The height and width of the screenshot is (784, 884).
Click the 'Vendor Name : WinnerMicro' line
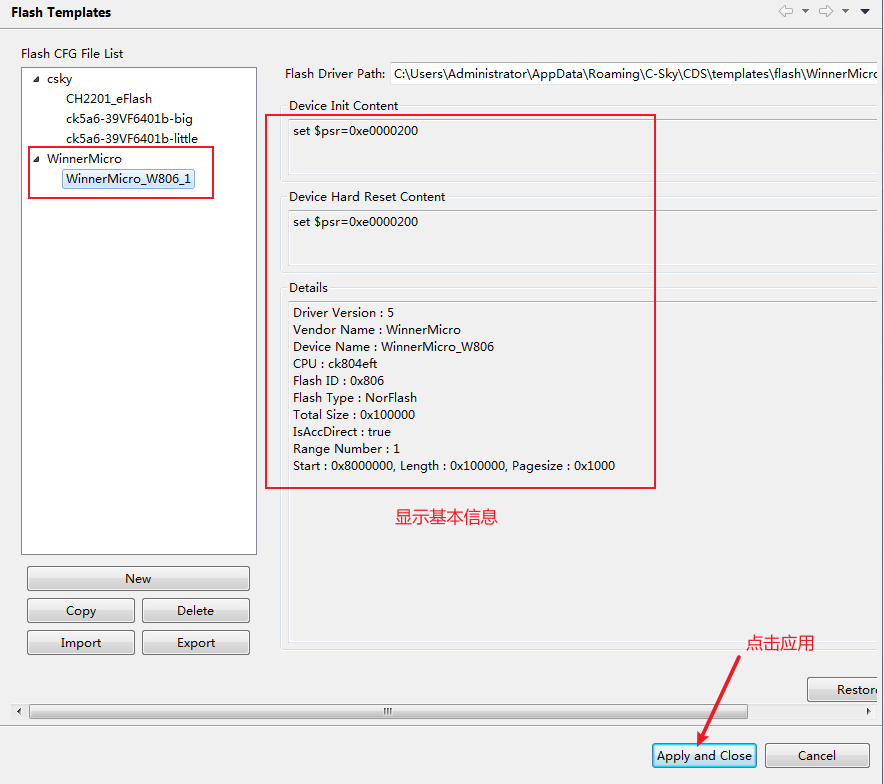(377, 330)
